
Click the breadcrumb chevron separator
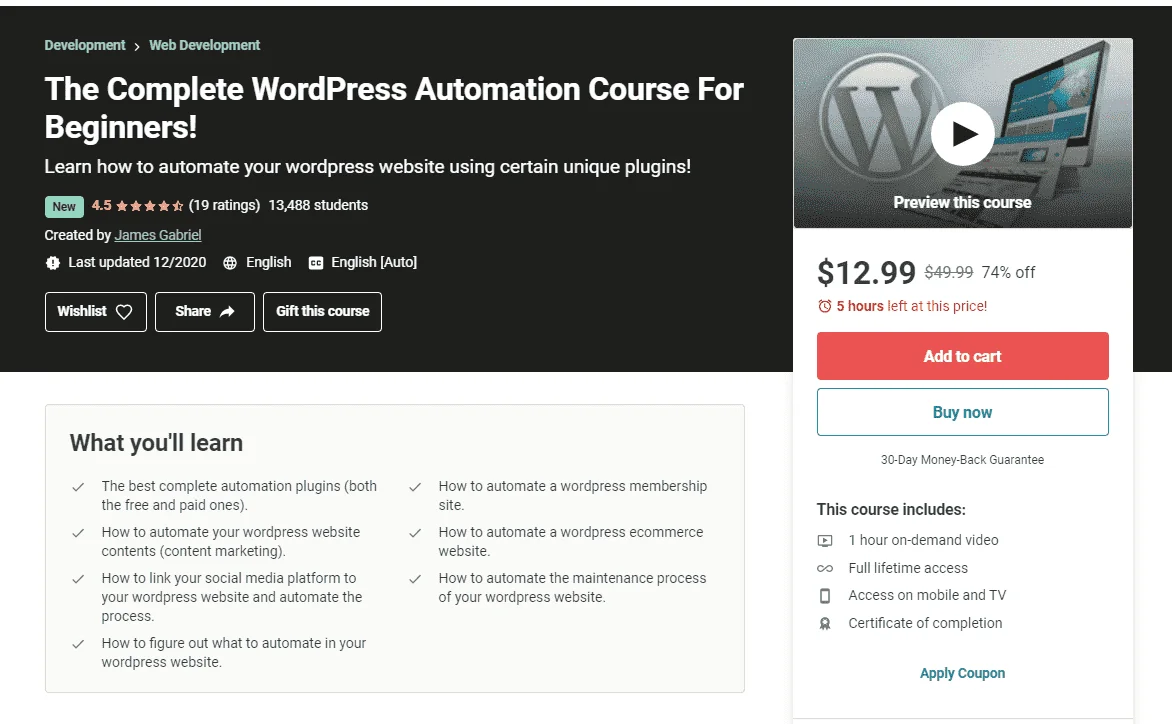click(x=137, y=46)
